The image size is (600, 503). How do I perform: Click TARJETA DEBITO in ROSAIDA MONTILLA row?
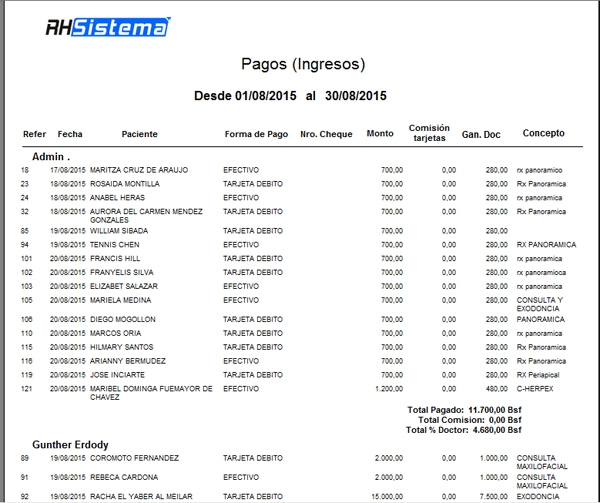pyautogui.click(x=253, y=184)
